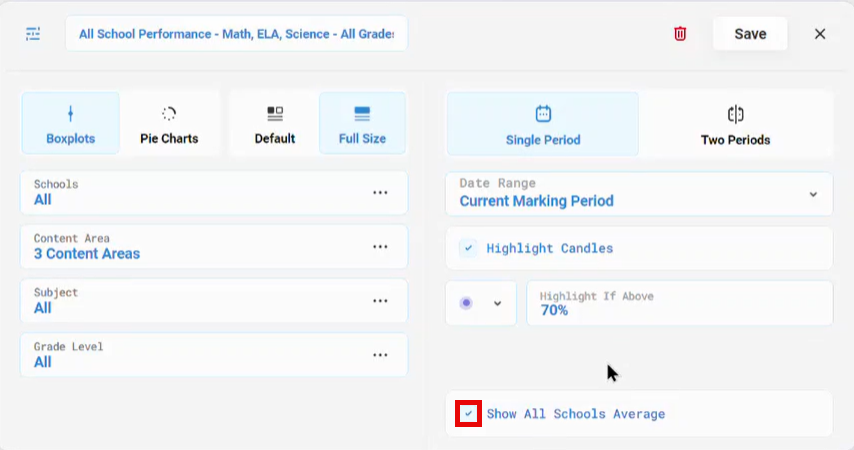Image resolution: width=854 pixels, height=450 pixels.
Task: Open Subject three-dot menu
Action: pos(380,301)
